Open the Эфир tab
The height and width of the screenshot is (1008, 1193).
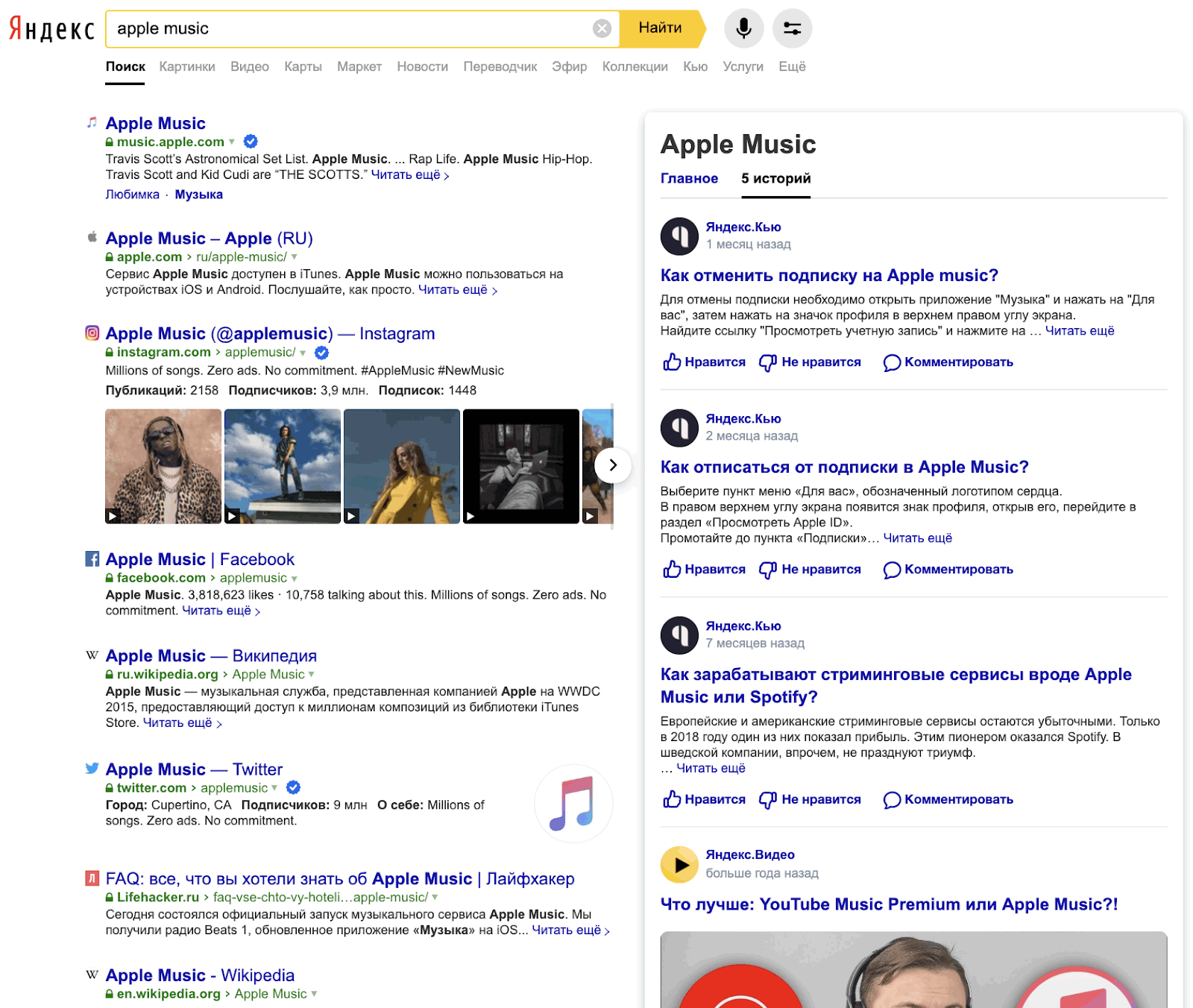[x=570, y=66]
